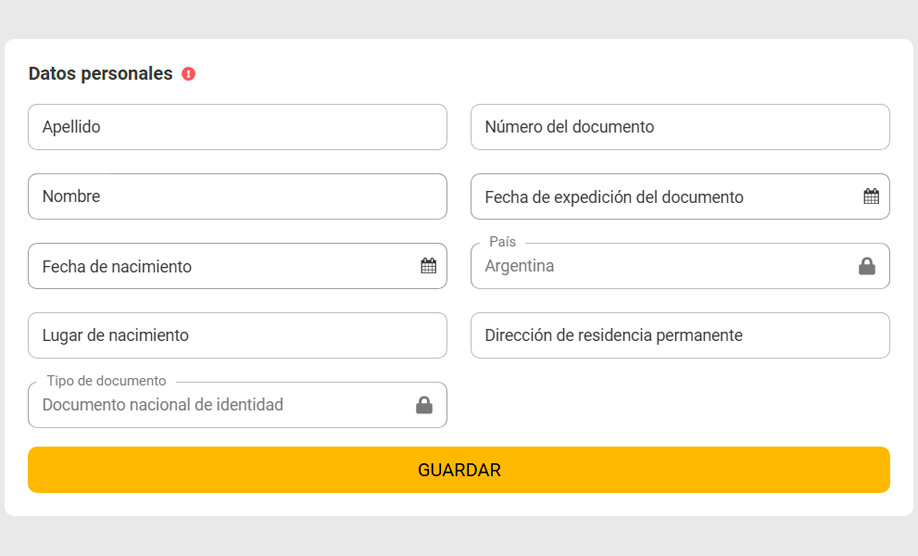Open calendar picker for Fecha de expedición

[871, 197]
